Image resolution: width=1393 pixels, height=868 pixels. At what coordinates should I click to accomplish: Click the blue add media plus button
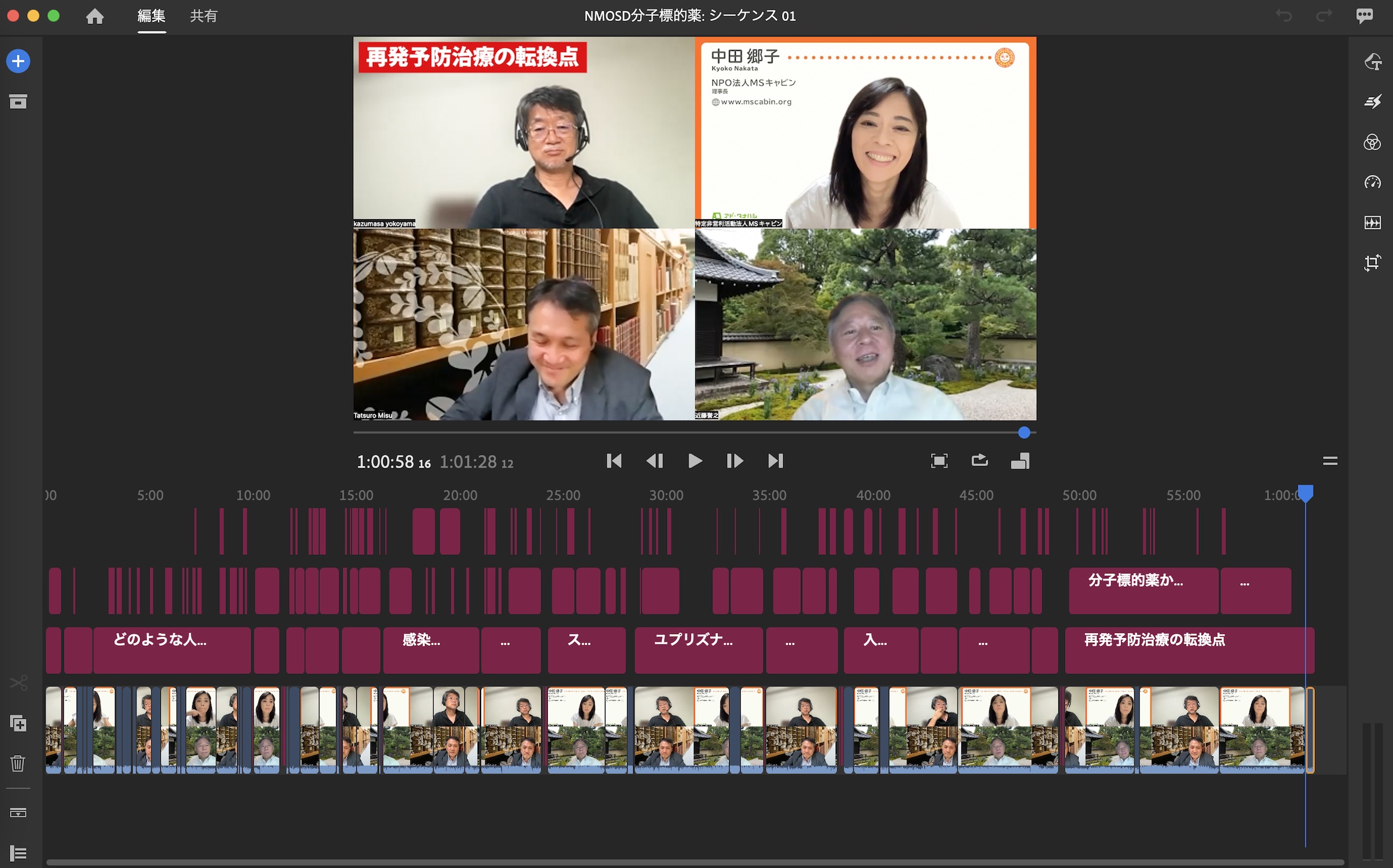(18, 61)
